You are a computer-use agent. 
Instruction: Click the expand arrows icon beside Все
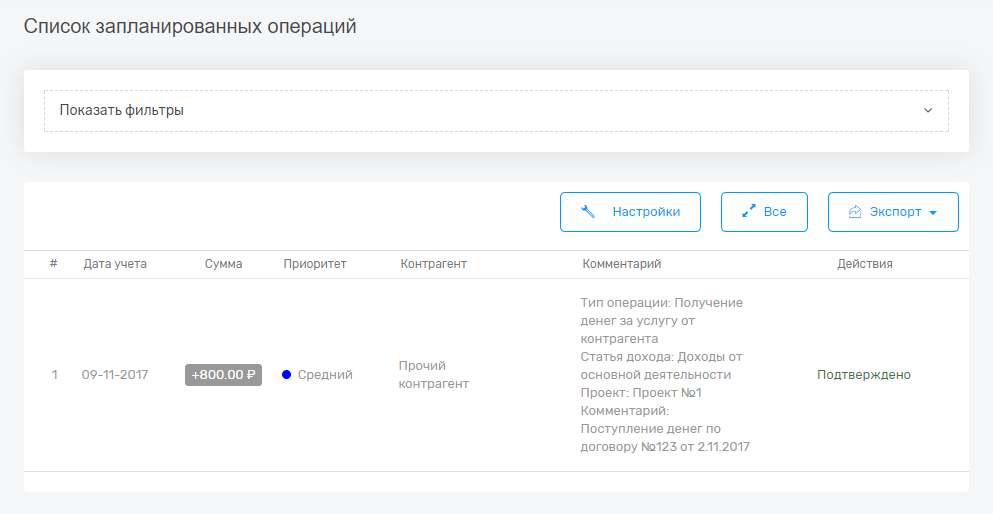[749, 211]
